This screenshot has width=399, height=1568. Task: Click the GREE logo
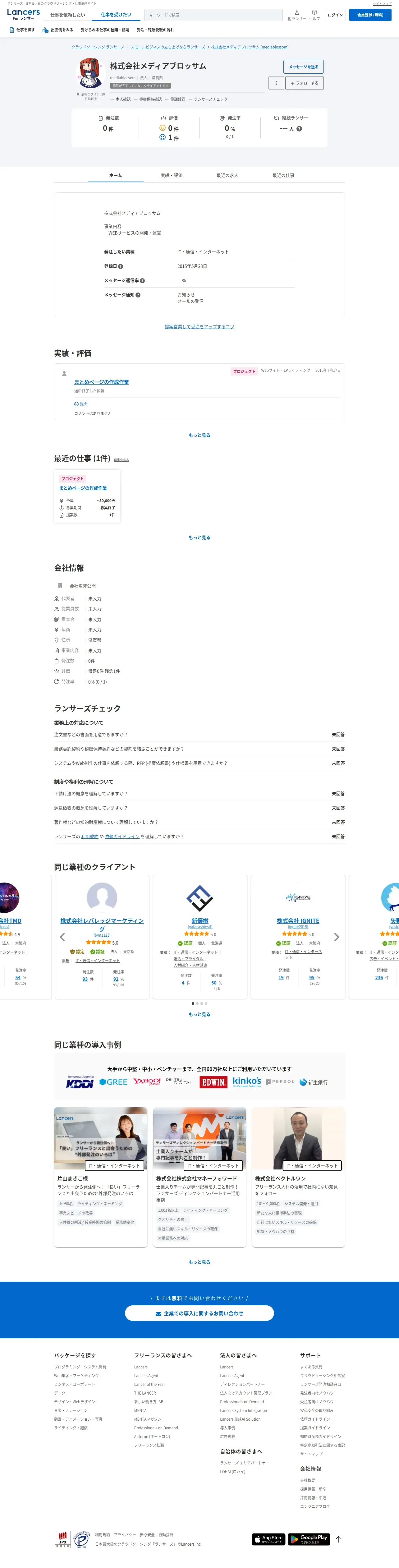(113, 1082)
